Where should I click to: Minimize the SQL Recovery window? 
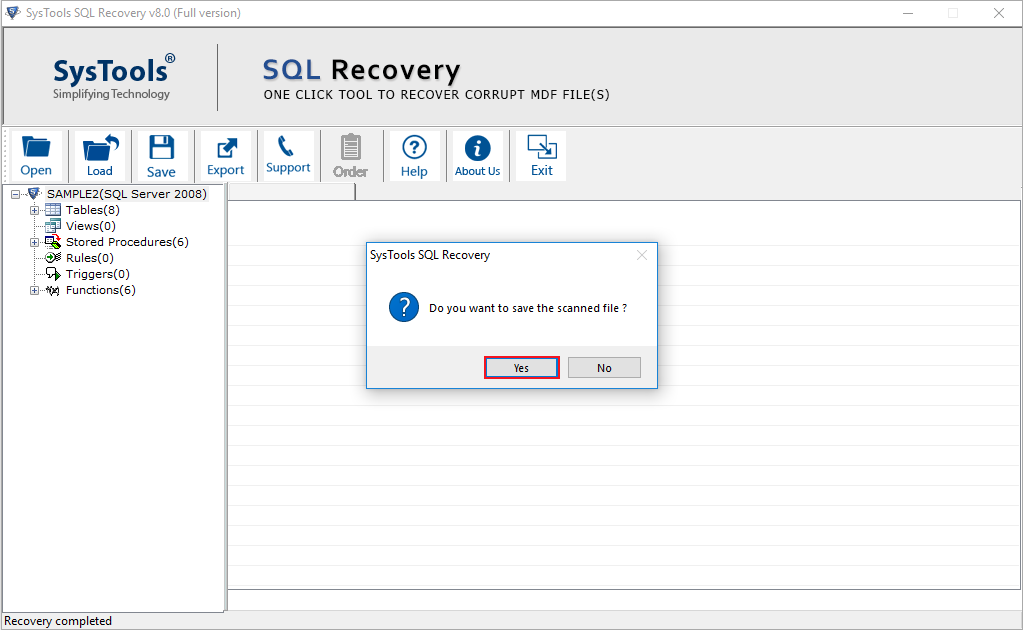[x=908, y=13]
